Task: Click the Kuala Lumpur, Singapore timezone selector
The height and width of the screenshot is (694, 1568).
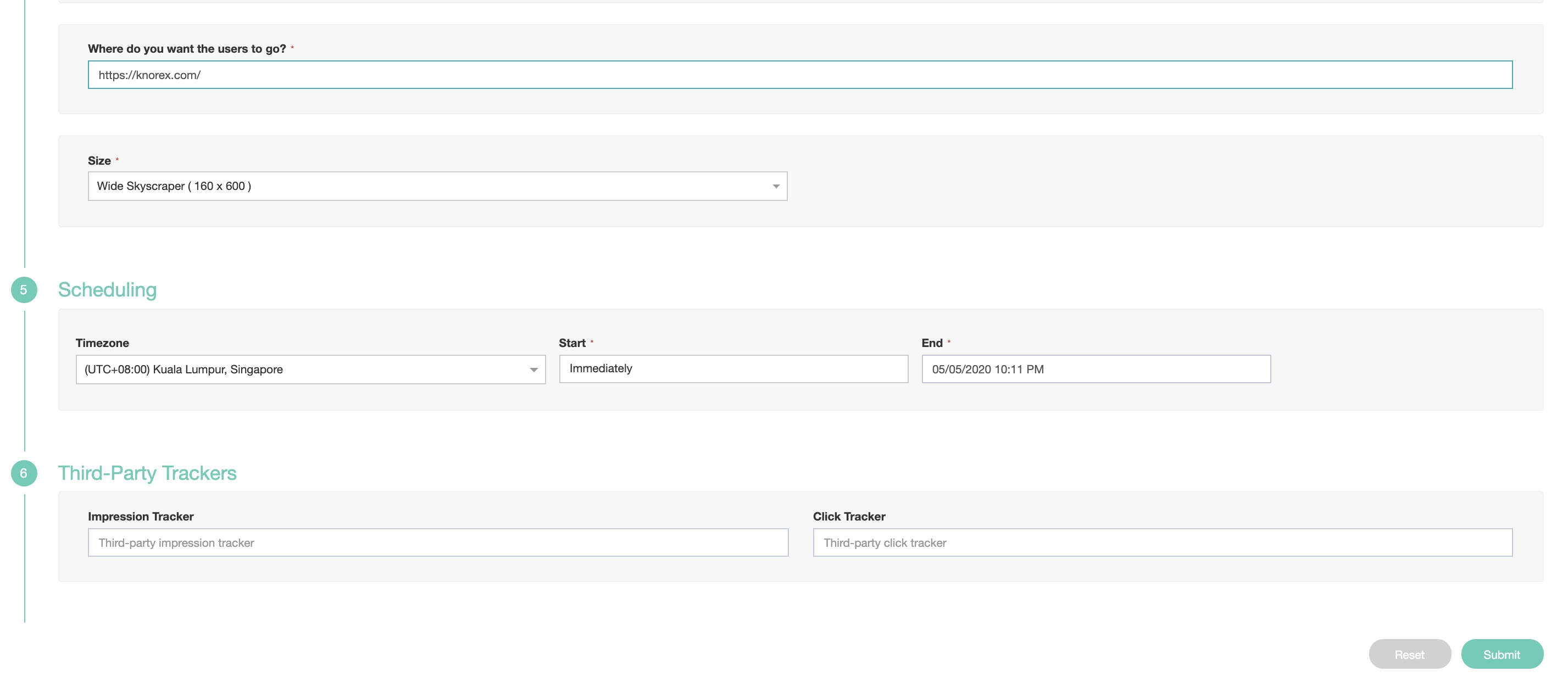Action: tap(298, 370)
